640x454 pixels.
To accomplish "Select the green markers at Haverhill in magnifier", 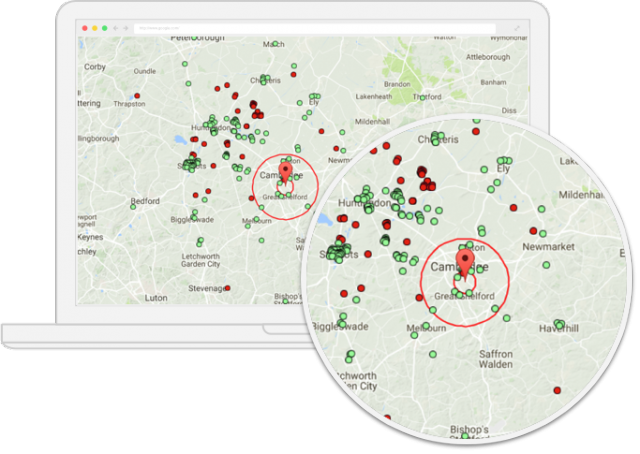I will [559, 325].
